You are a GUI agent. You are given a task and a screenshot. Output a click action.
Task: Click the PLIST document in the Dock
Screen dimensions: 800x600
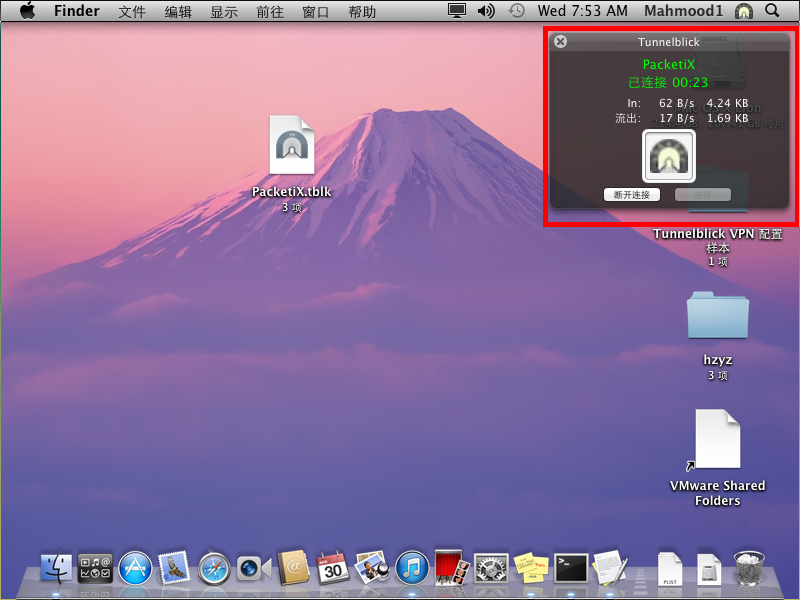669,569
